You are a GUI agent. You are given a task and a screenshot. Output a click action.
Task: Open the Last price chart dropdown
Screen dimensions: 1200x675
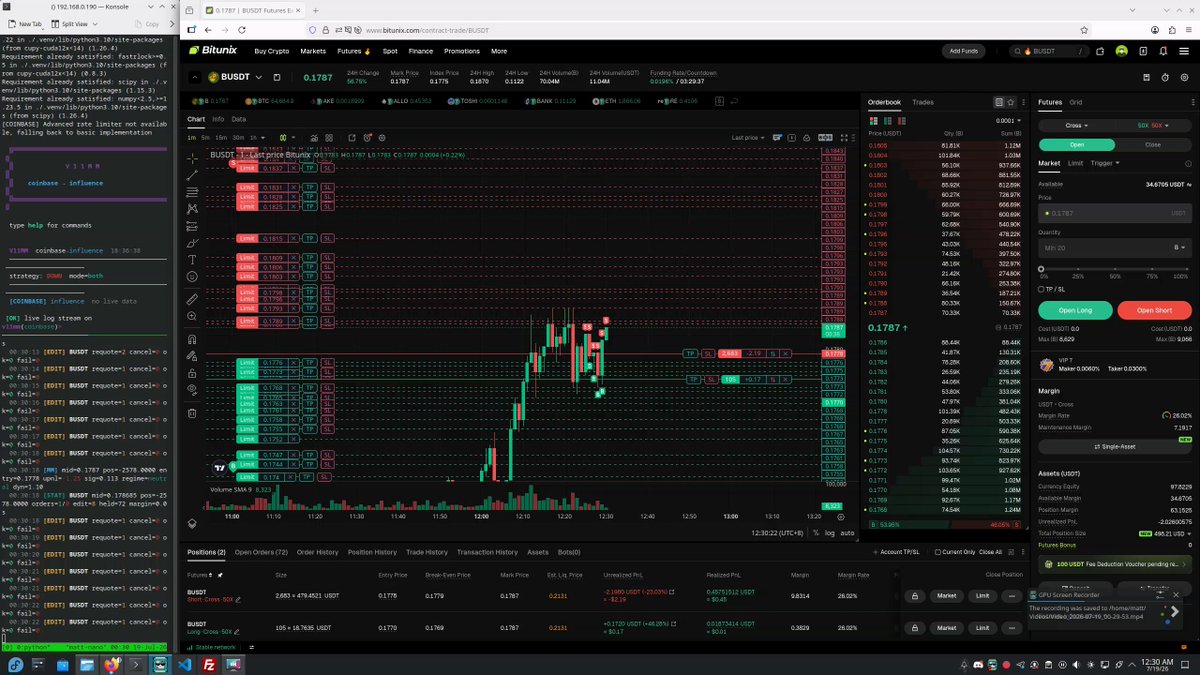coord(748,137)
